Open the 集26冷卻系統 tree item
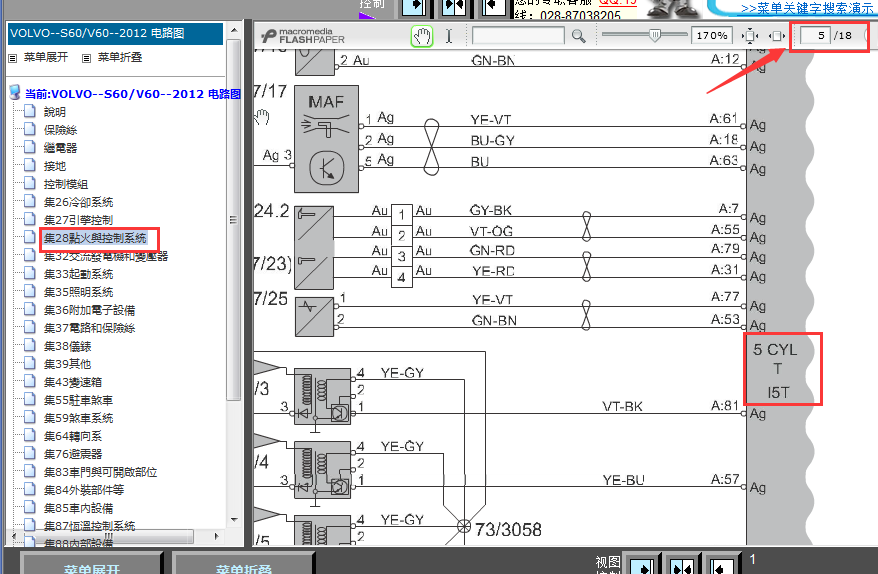Viewport: 878px width, 574px height. pyautogui.click(x=78, y=202)
